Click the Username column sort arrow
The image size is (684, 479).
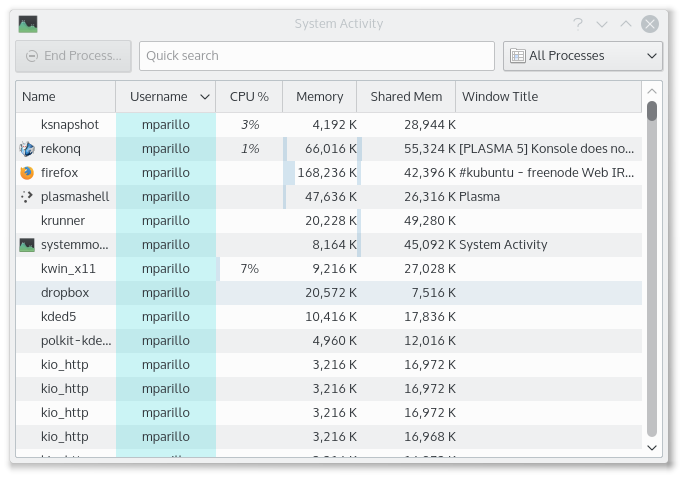(x=205, y=97)
